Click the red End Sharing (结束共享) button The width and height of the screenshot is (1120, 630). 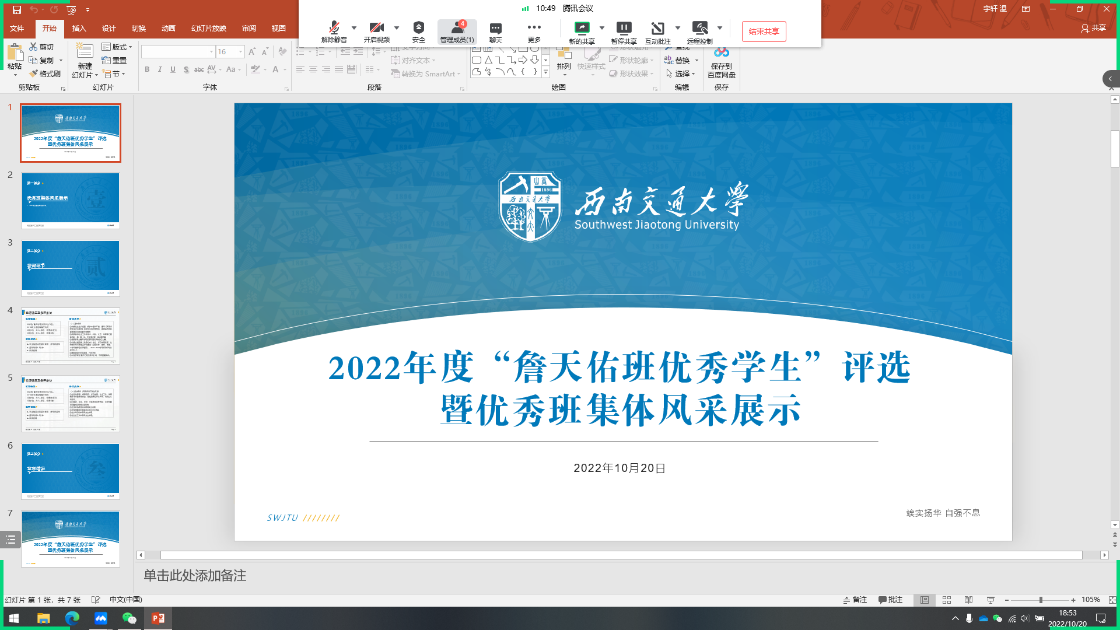(x=764, y=31)
